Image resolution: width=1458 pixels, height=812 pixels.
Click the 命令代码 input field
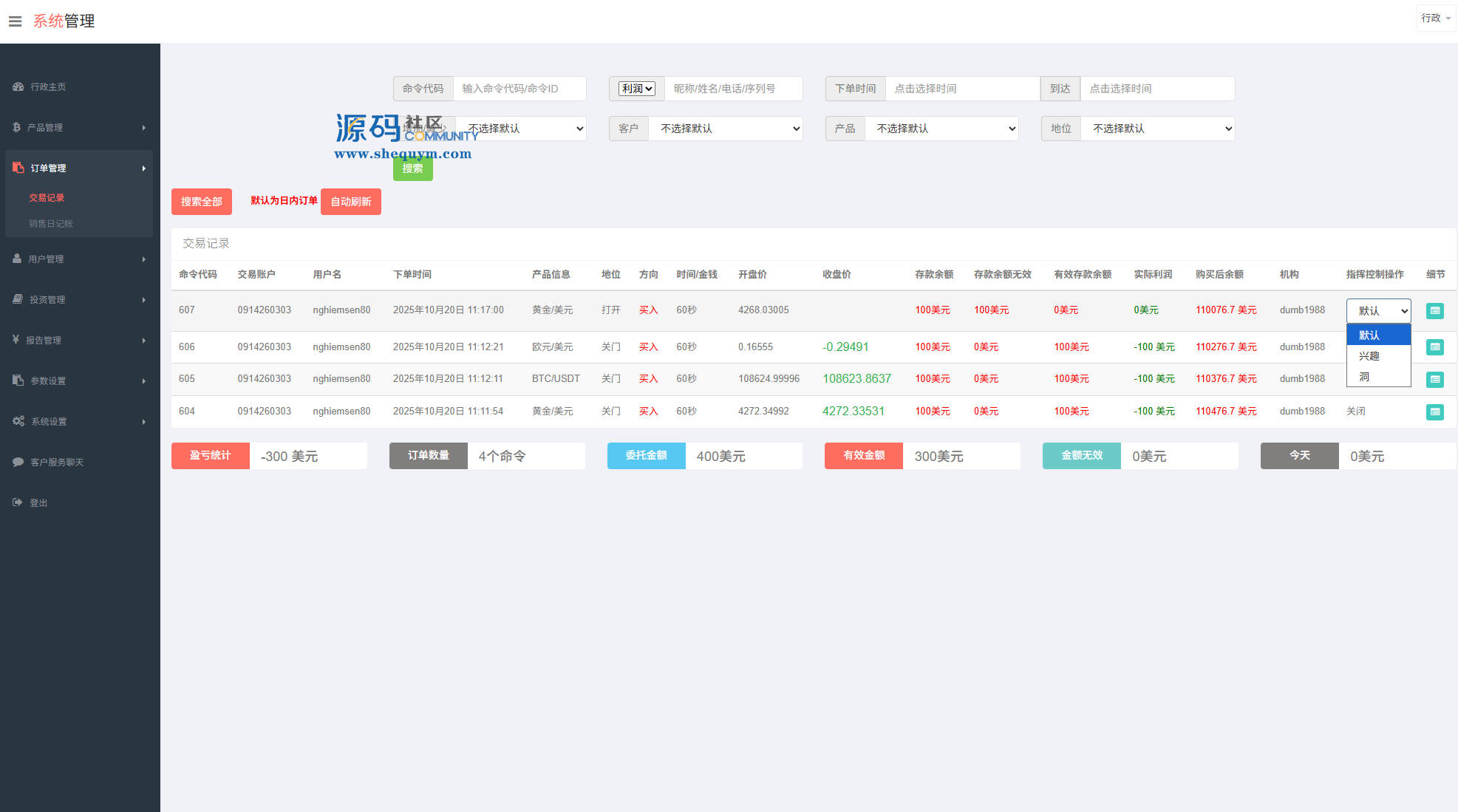click(x=519, y=89)
